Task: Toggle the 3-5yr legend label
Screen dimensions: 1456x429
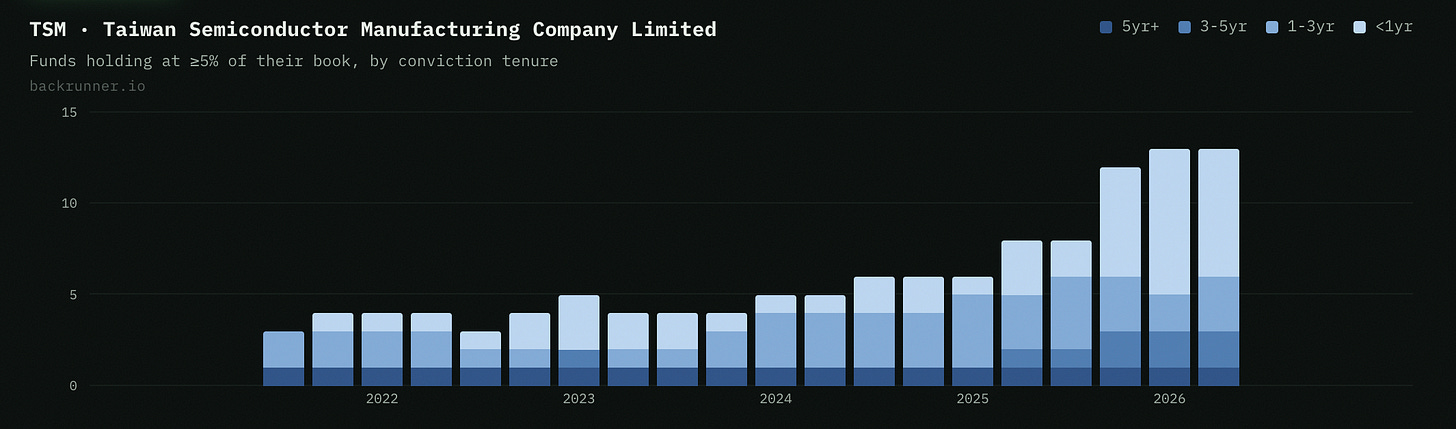Action: coord(1221,27)
